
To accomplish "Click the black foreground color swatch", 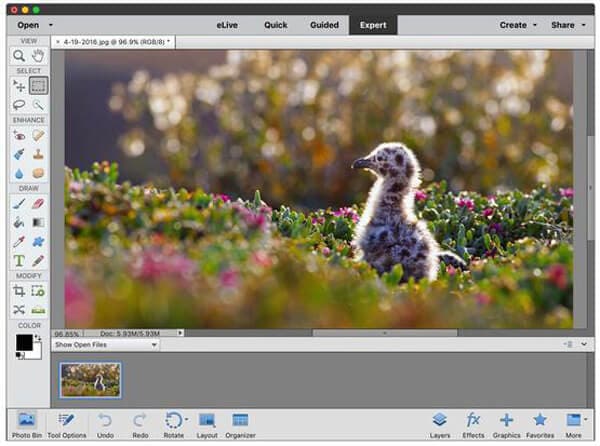I will [24, 342].
